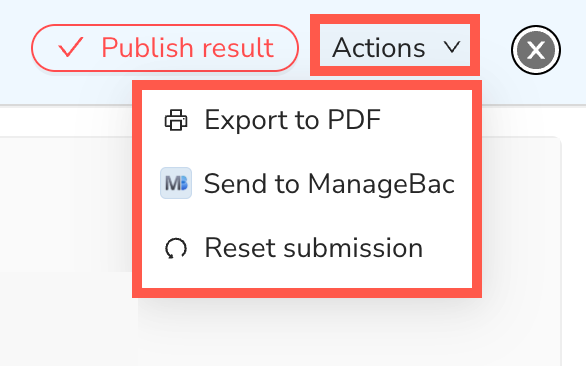Choose Send to ManageBac menu entry
Image resolution: width=586 pixels, height=366 pixels.
(307, 183)
